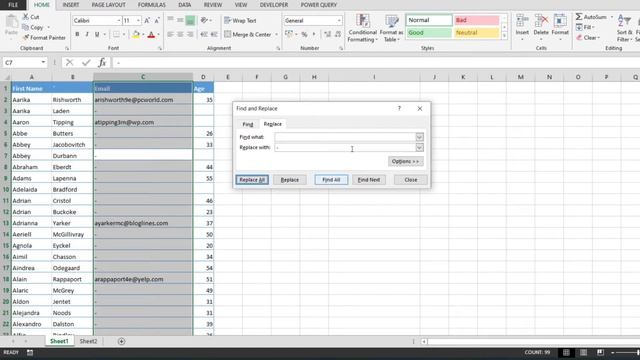The image size is (640, 360).
Task: Open Conditional Formatting menu
Action: (362, 28)
